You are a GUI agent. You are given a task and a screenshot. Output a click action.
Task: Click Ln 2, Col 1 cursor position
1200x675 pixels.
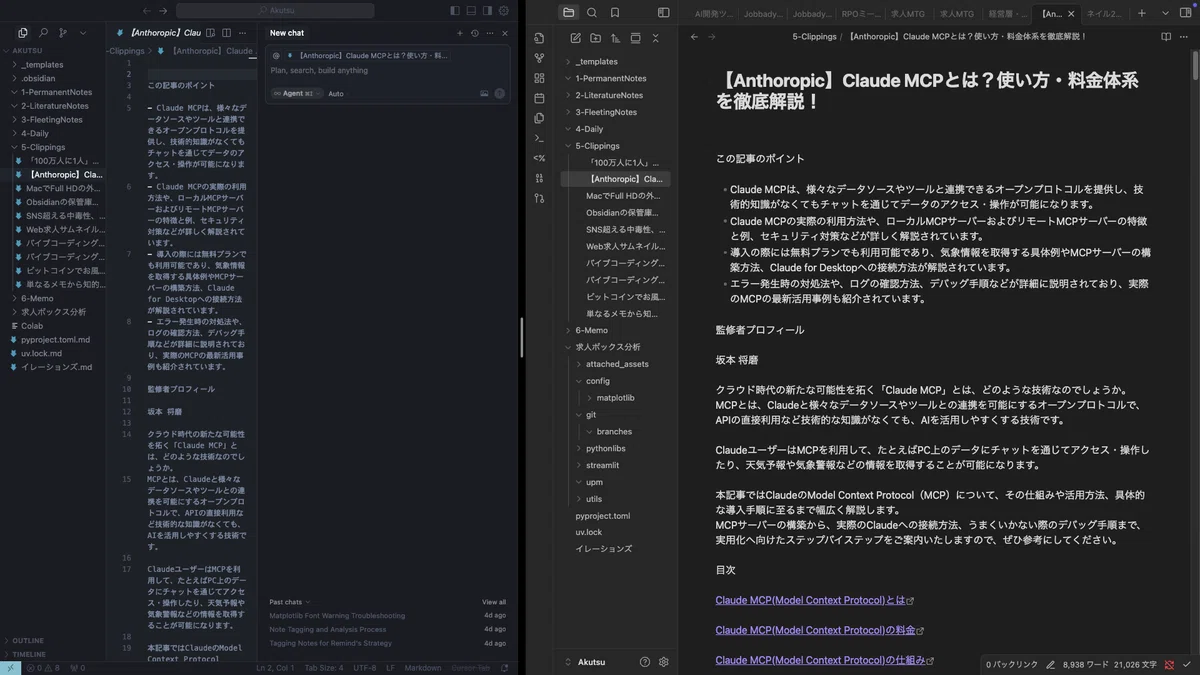(275, 667)
